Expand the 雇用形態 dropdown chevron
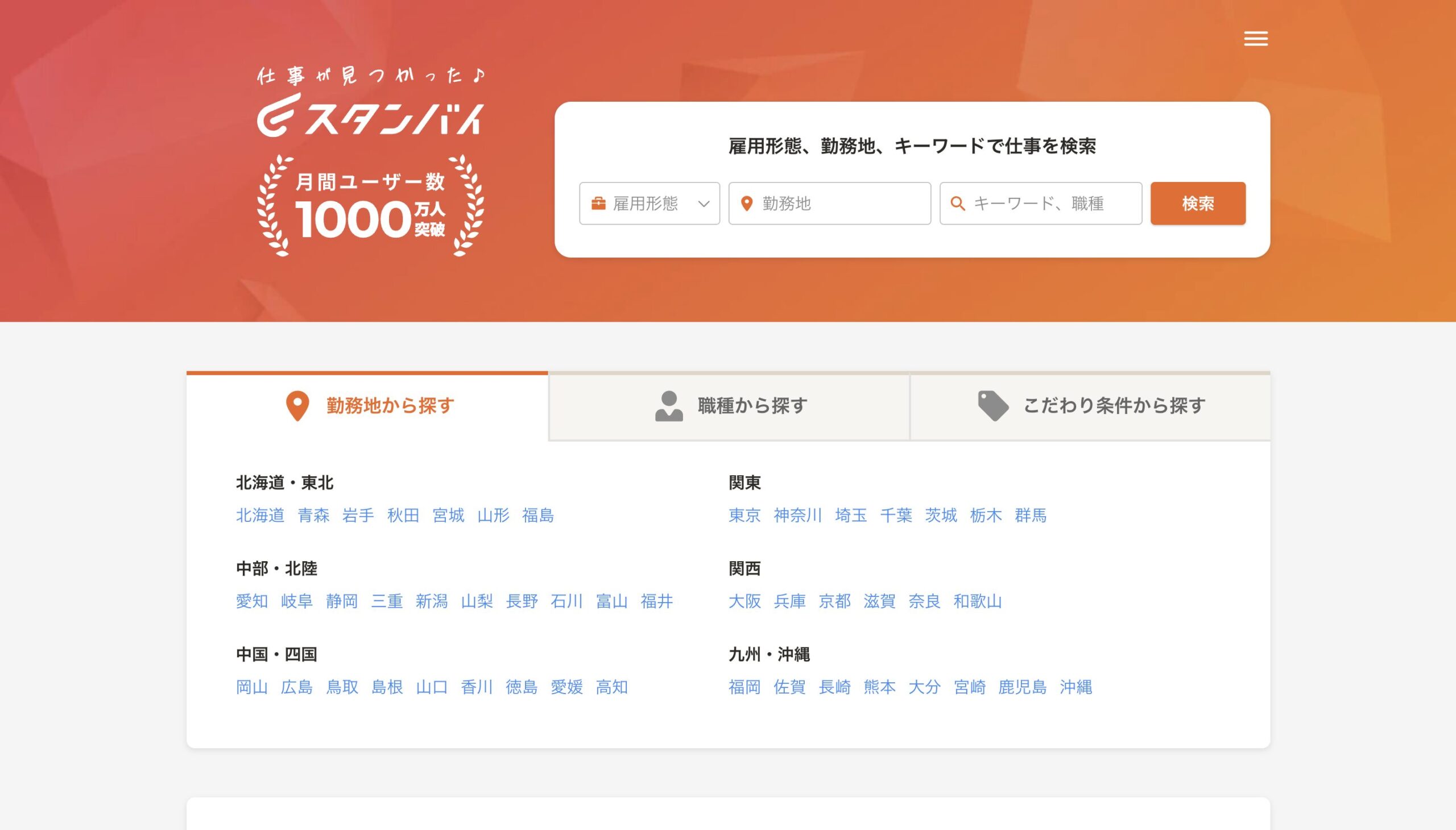The image size is (1456, 830). click(x=704, y=204)
